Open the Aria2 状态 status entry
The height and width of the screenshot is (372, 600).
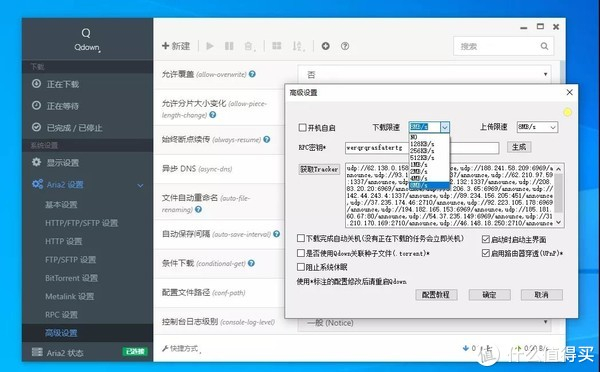87,352
